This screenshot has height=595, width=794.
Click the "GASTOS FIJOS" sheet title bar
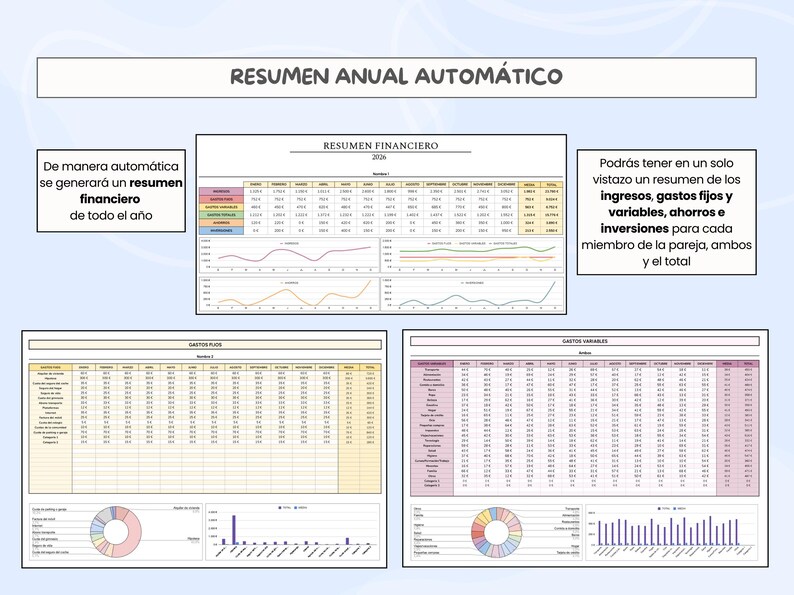click(x=205, y=345)
